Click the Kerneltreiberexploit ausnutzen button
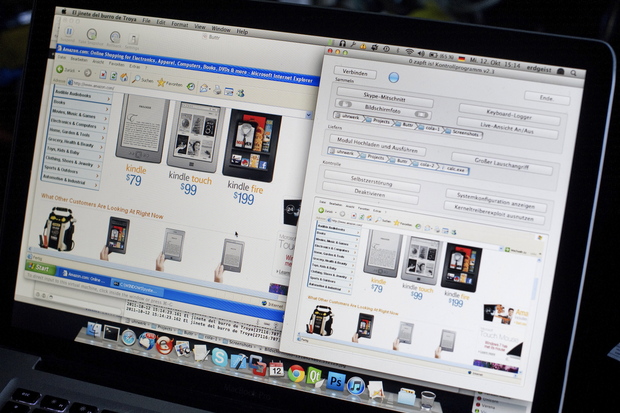Image resolution: width=620 pixels, height=413 pixels. [494, 213]
